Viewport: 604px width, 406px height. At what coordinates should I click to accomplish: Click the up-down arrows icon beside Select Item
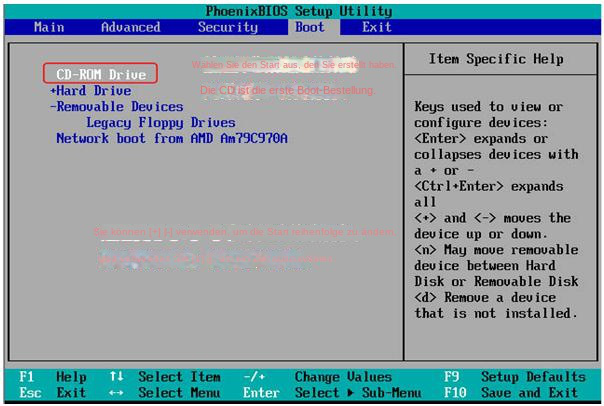click(x=116, y=376)
